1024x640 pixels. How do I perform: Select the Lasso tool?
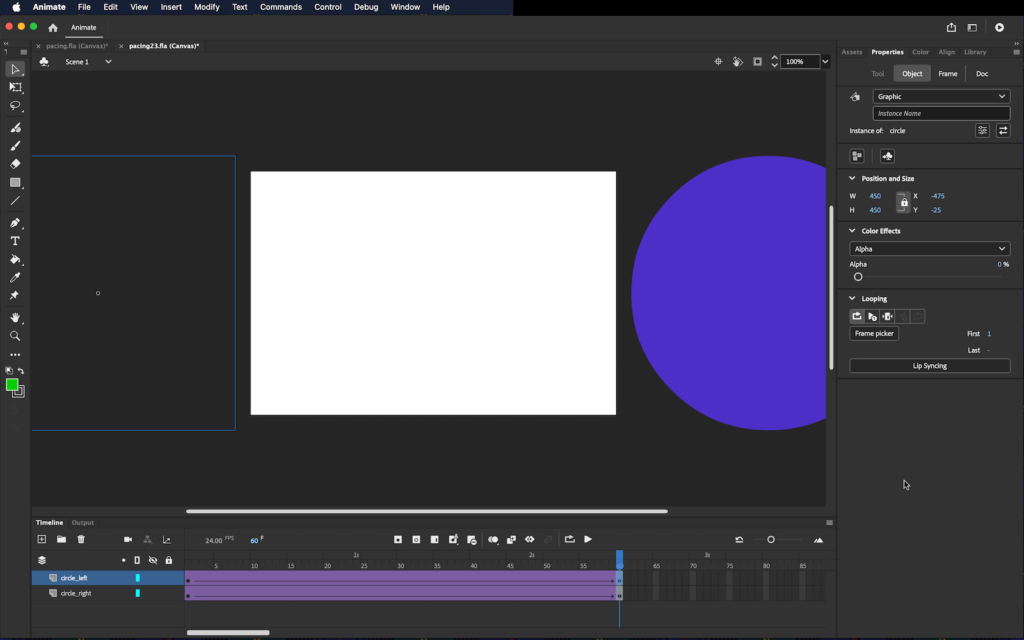pyautogui.click(x=15, y=105)
